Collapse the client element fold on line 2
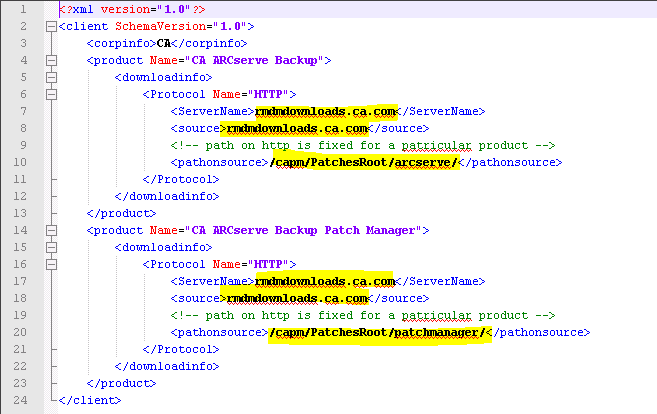 [51, 27]
